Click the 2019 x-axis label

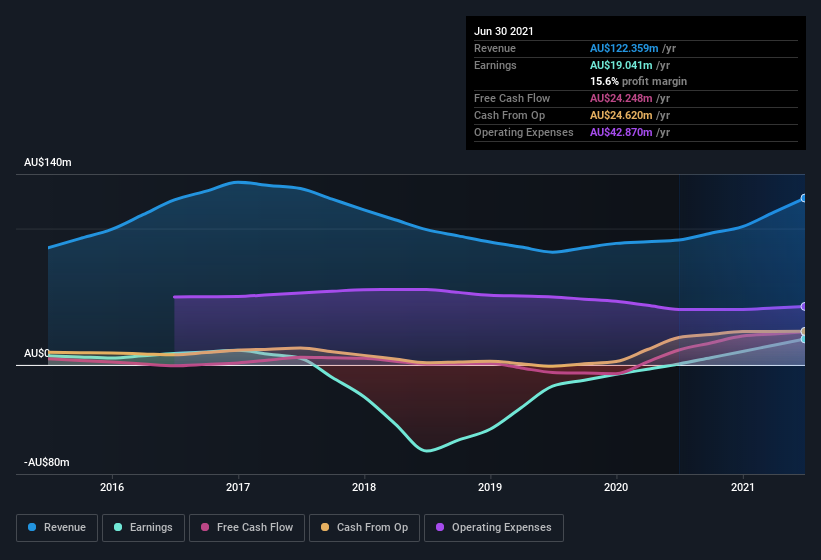pos(490,487)
